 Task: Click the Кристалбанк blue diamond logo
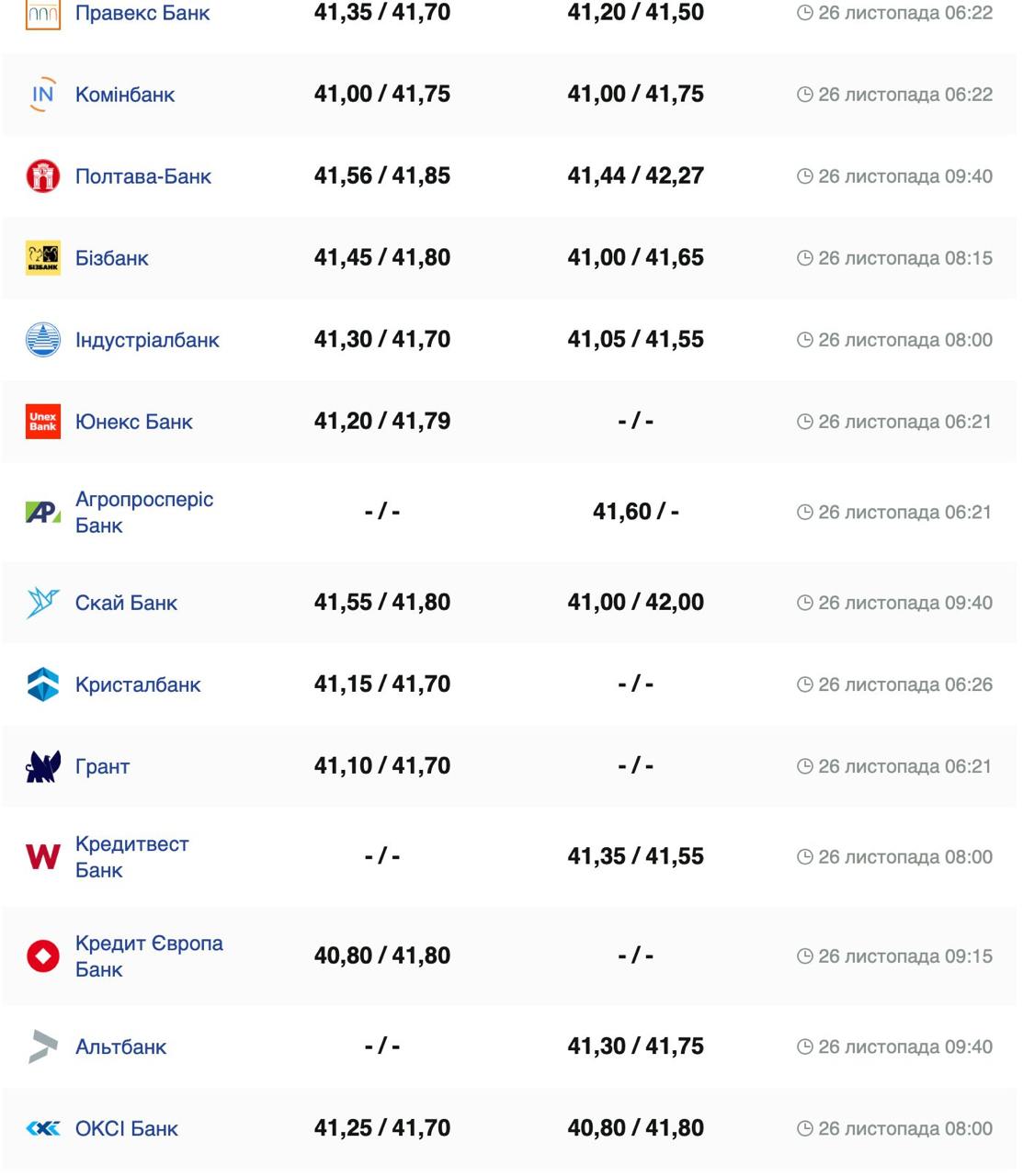(43, 684)
